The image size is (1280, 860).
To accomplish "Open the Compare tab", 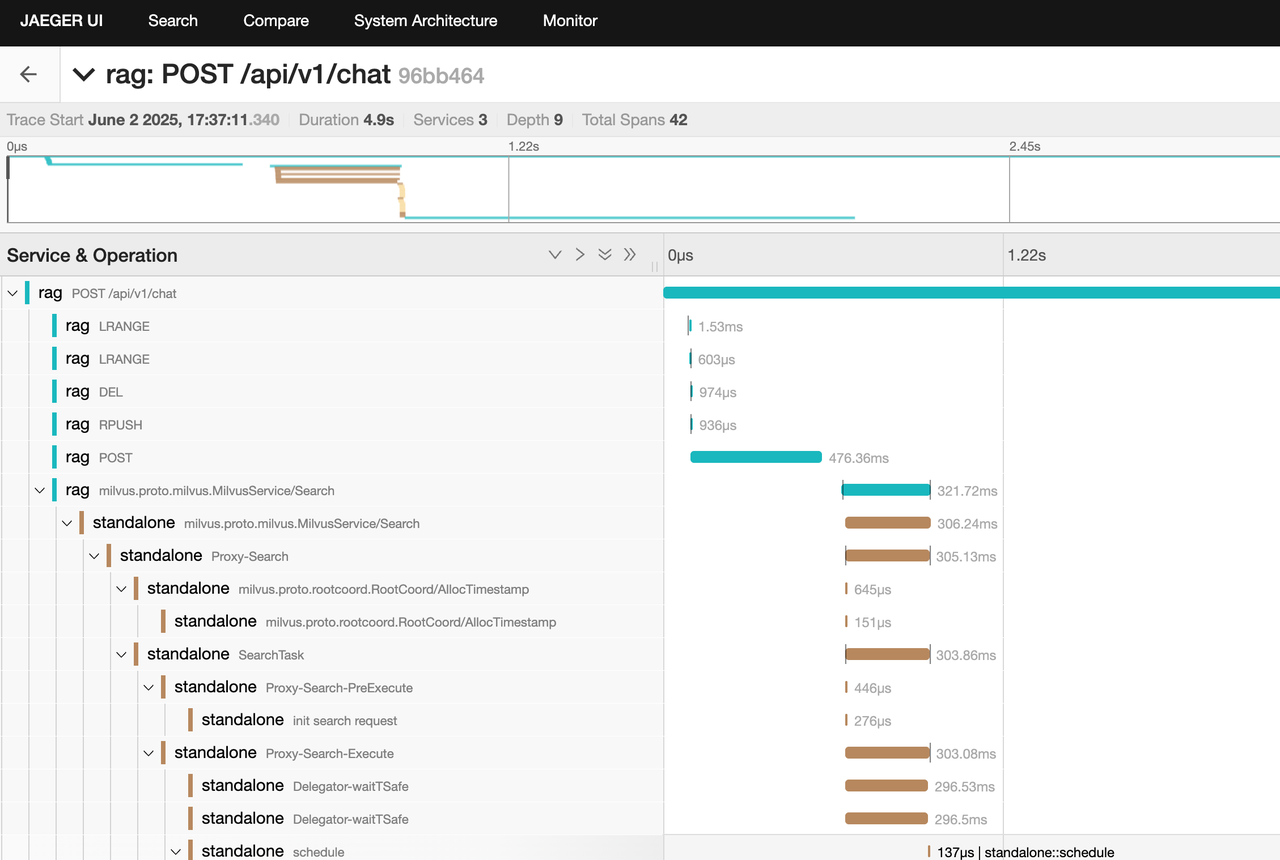I will 276,20.
